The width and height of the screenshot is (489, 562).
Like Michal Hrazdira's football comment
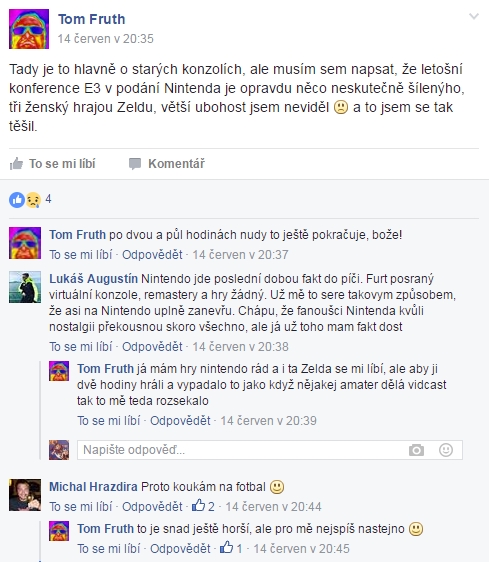click(x=81, y=507)
